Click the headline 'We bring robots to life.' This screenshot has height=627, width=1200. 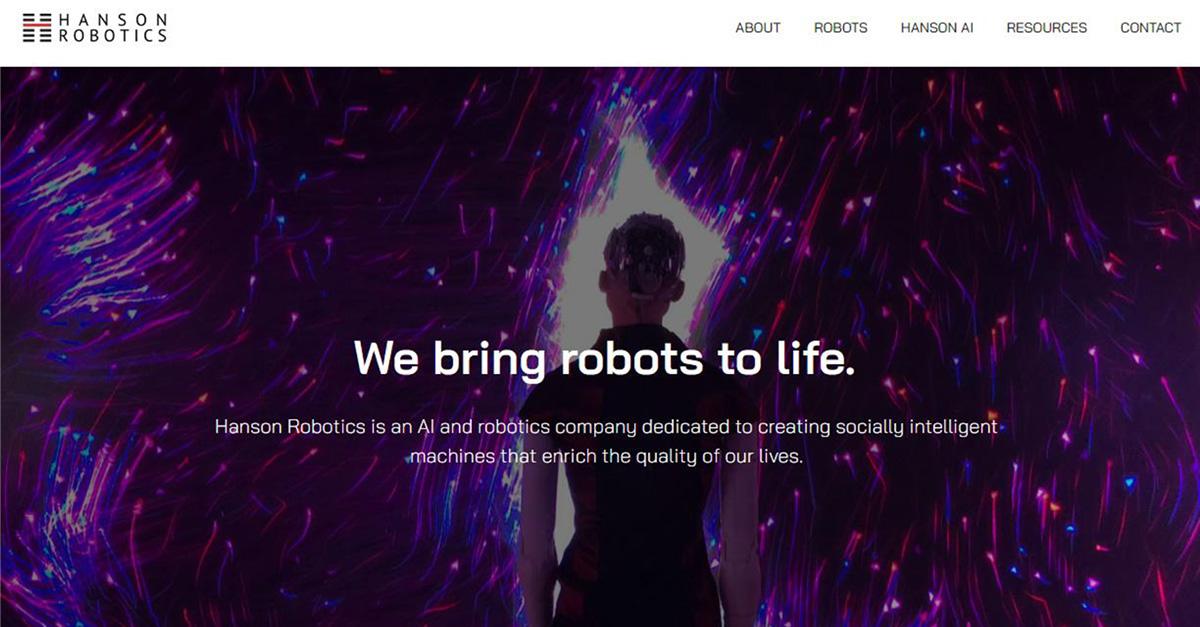coord(605,358)
